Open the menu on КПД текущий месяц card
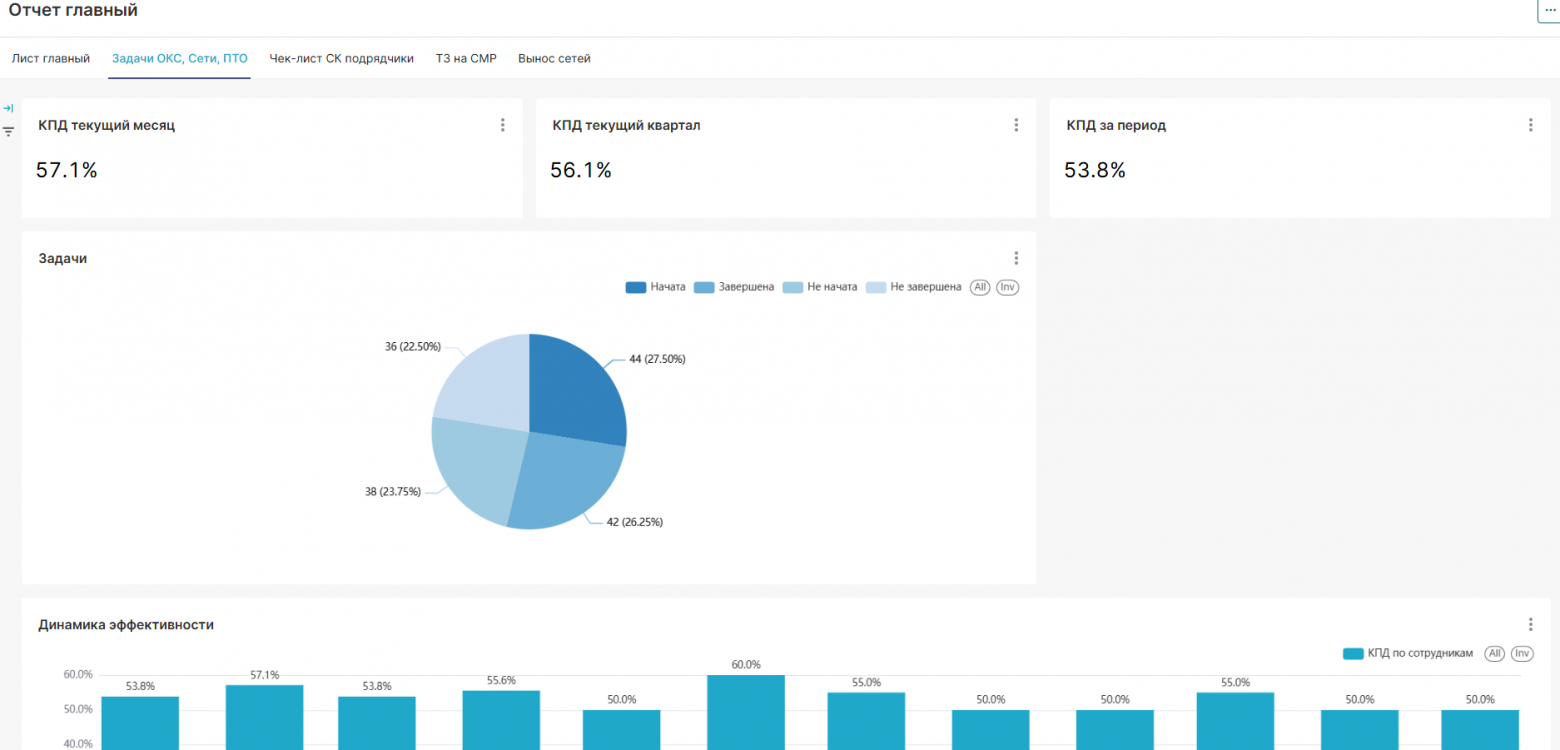This screenshot has width=1560, height=750. click(x=502, y=125)
